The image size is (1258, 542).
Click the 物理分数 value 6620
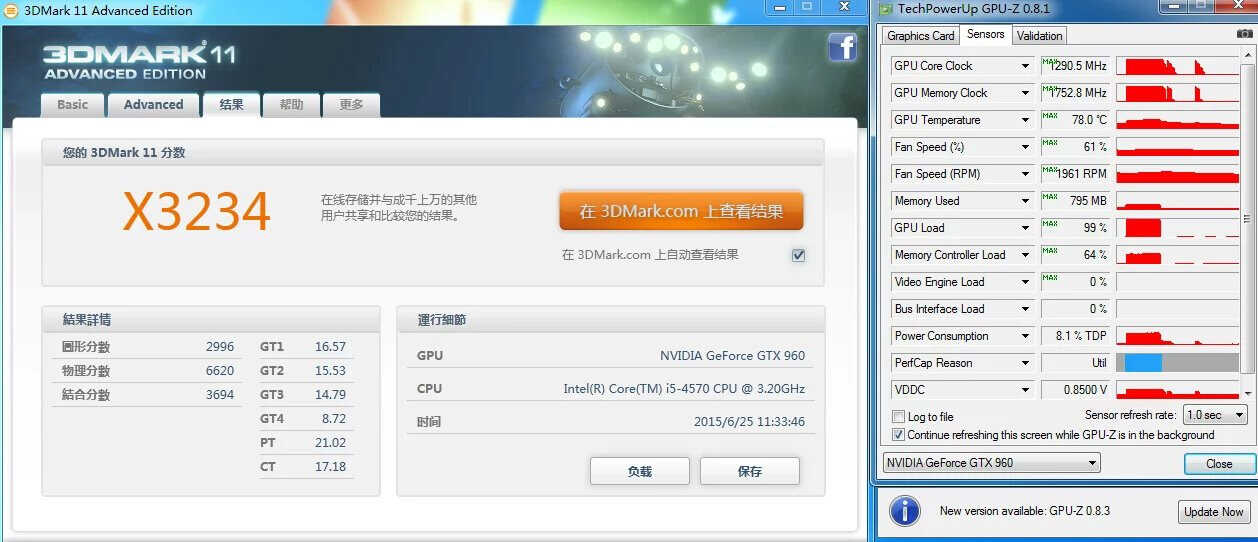(220, 371)
